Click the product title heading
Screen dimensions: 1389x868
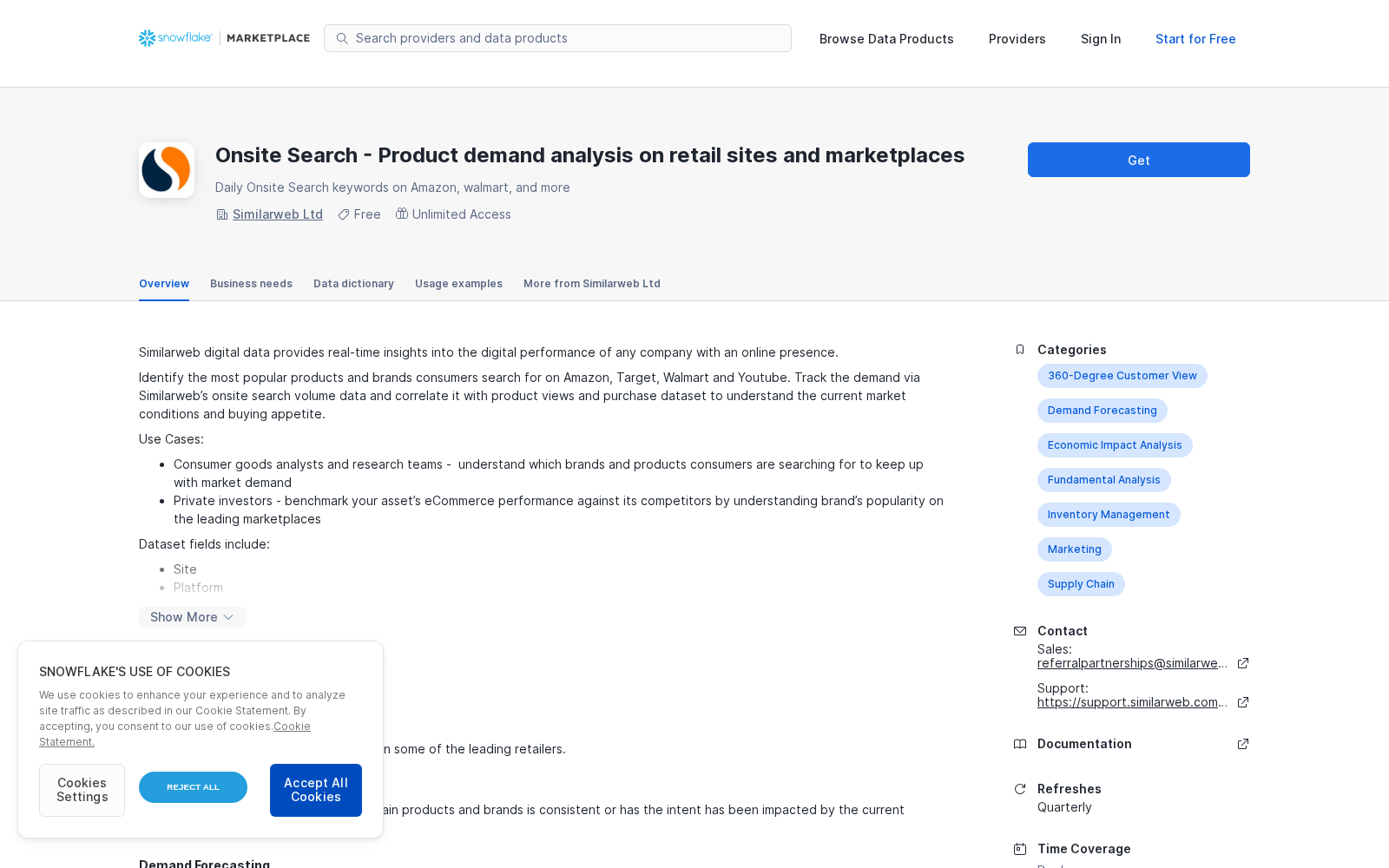(590, 155)
